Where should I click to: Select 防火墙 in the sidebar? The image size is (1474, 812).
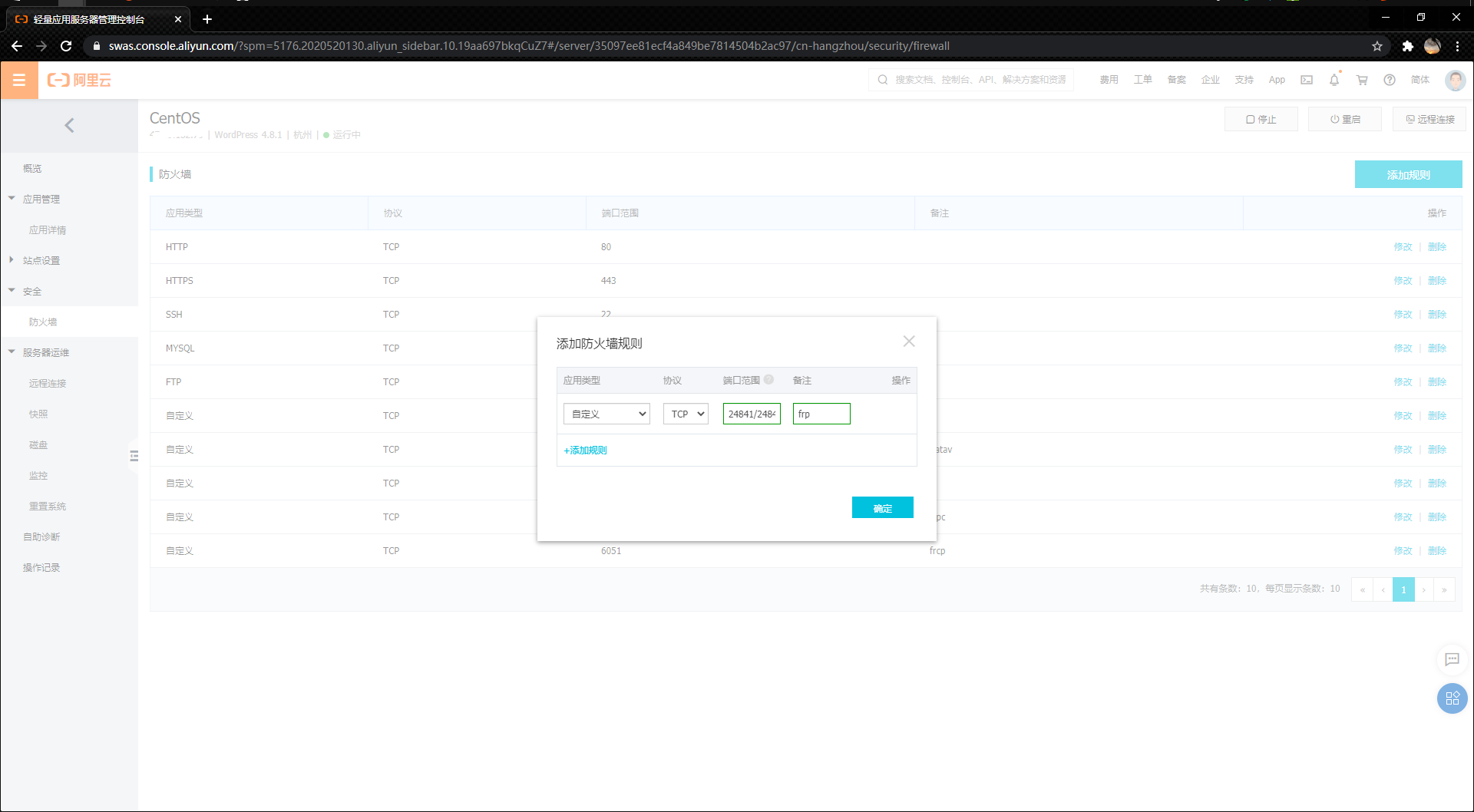[x=43, y=322]
